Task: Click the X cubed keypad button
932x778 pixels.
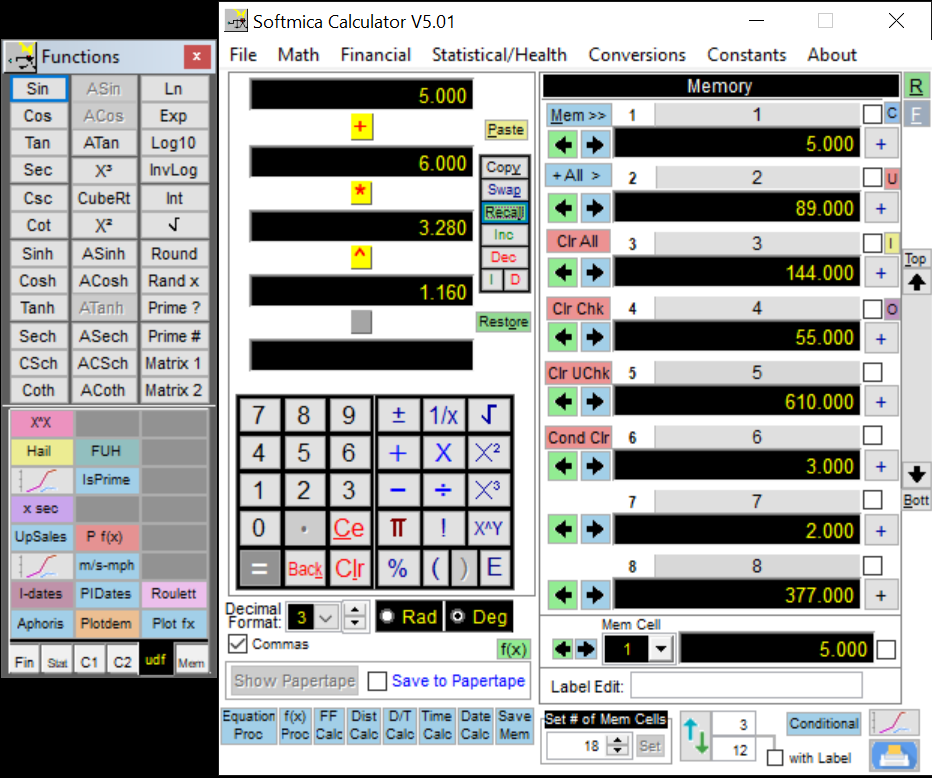Action: point(488,490)
